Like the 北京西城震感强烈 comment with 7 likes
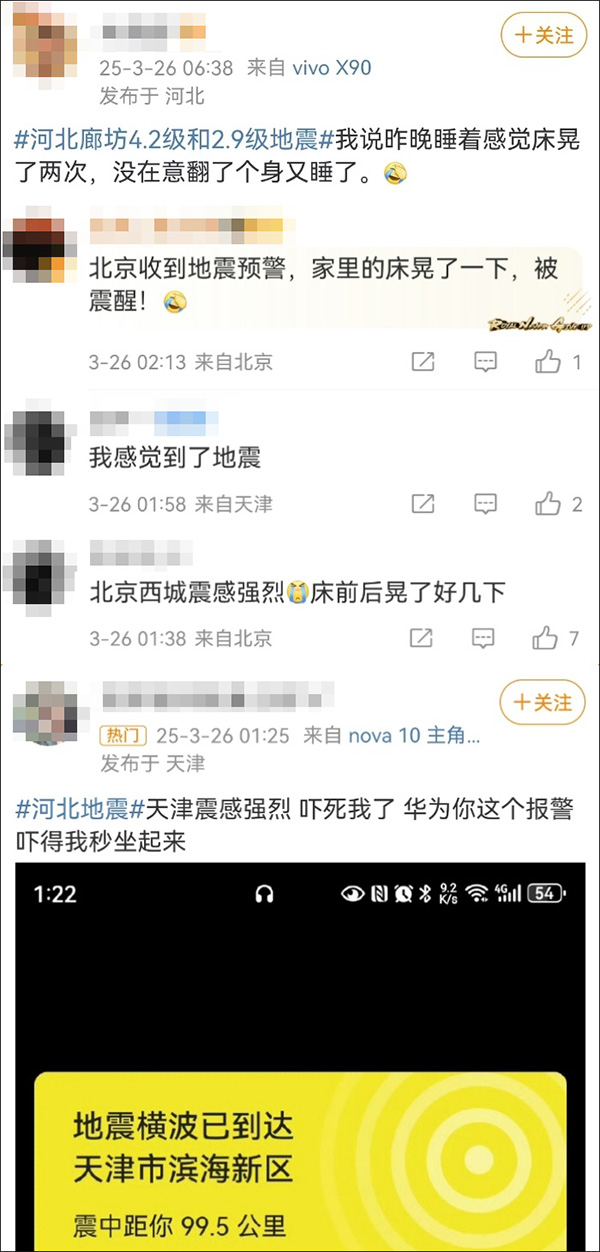 pyautogui.click(x=557, y=638)
